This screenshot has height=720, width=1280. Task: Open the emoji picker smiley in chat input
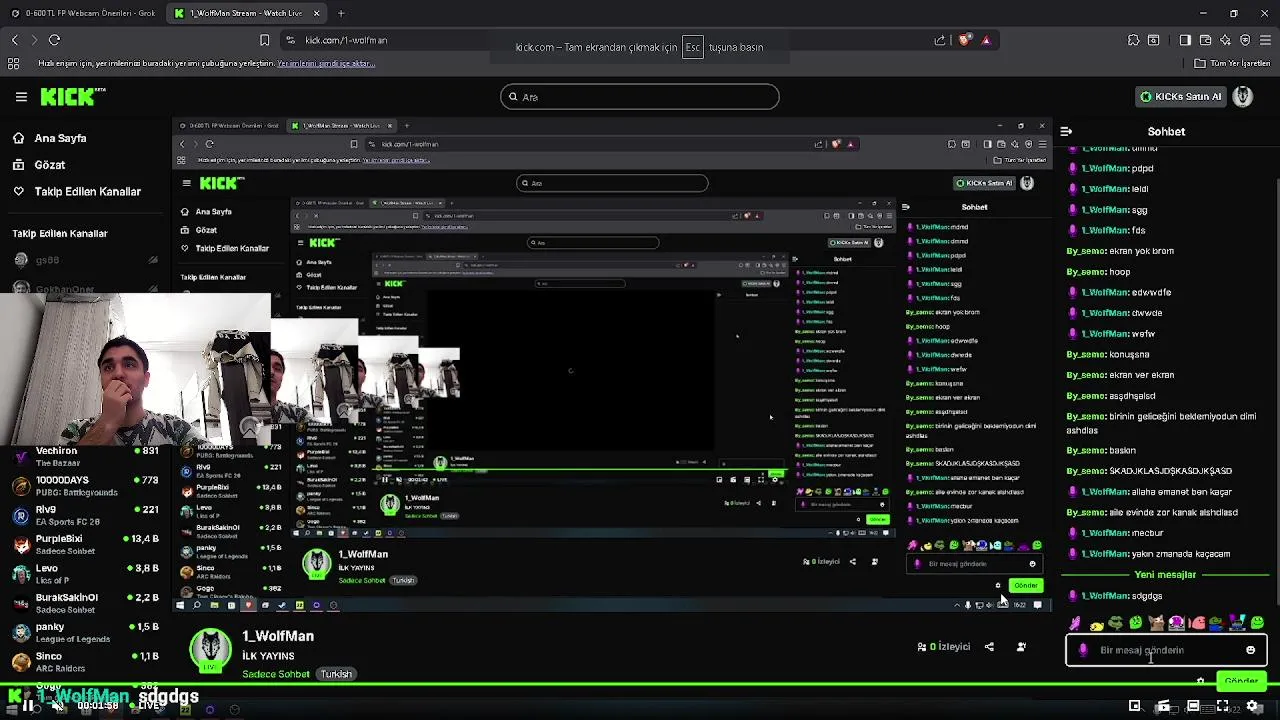[x=1250, y=650]
